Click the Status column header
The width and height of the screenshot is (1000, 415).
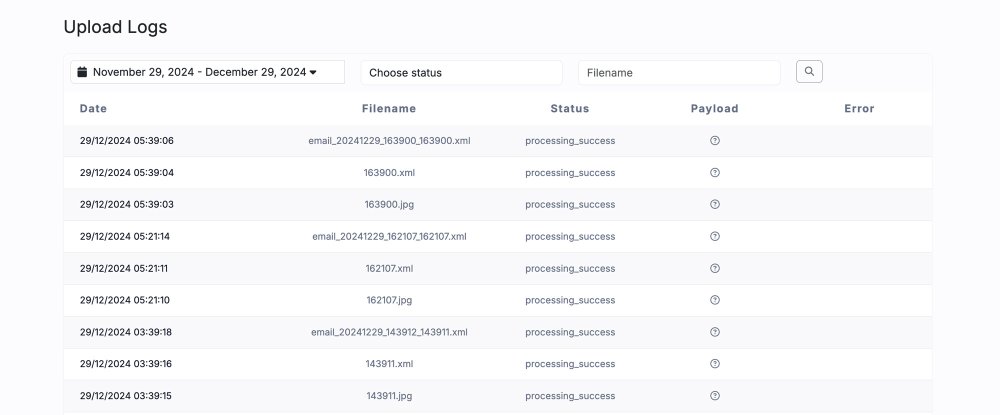[x=570, y=108]
